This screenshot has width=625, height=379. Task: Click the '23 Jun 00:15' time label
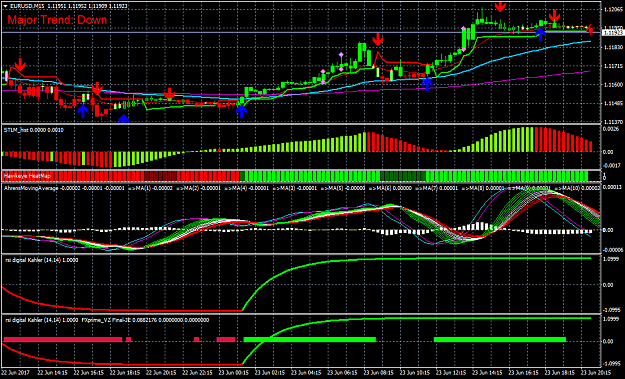pos(233,373)
